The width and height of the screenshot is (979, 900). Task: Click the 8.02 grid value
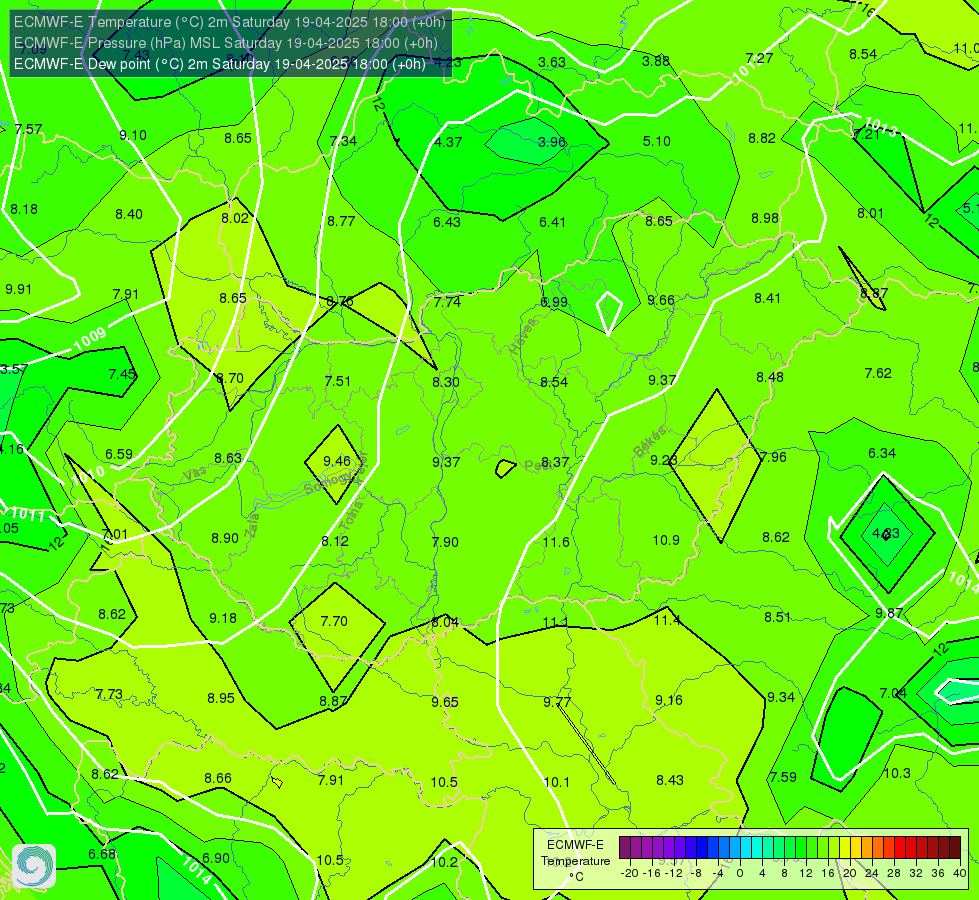tap(235, 218)
